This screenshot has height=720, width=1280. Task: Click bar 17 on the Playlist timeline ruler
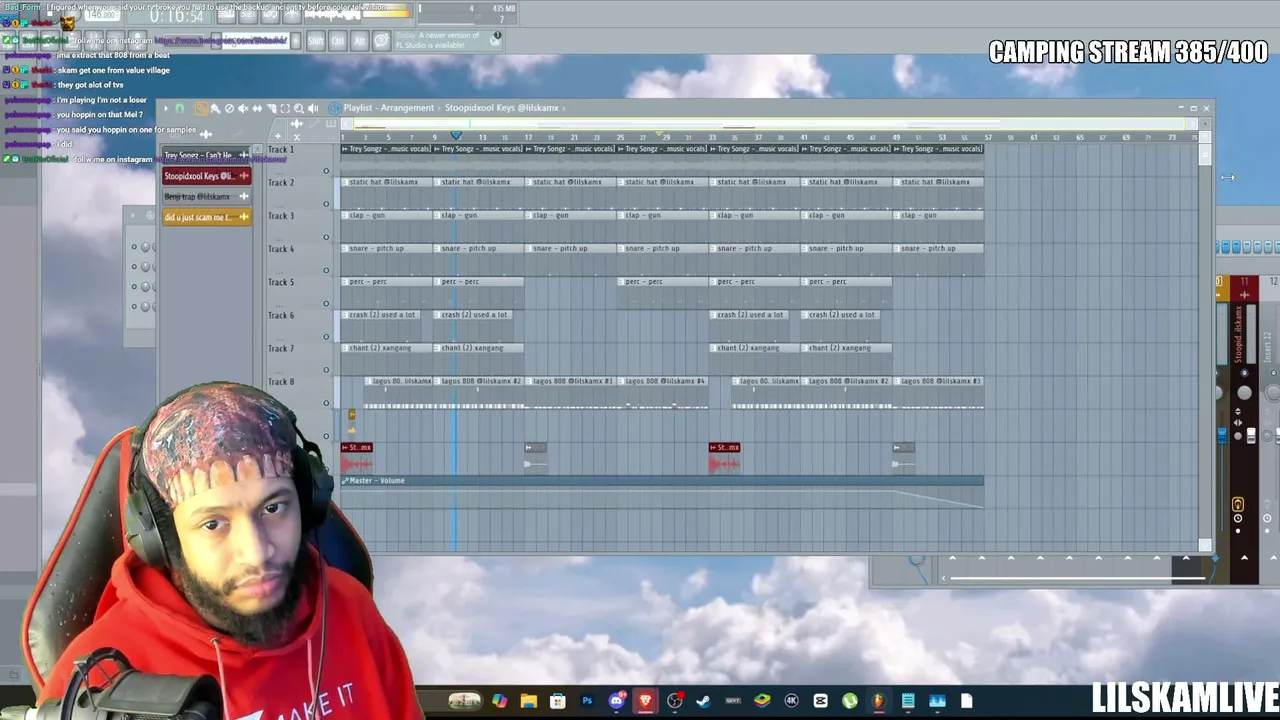coord(528,137)
